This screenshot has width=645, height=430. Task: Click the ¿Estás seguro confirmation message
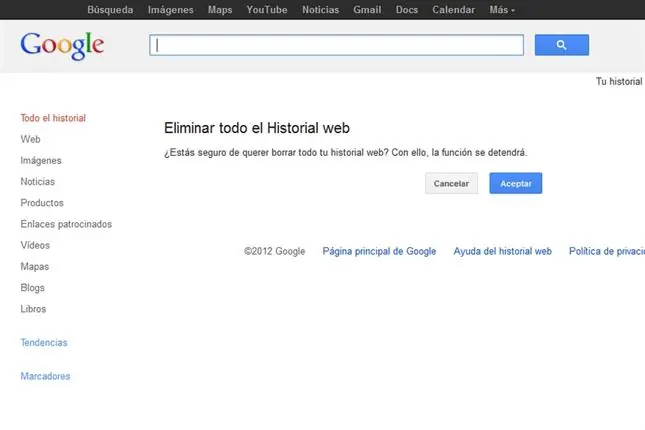(346, 153)
